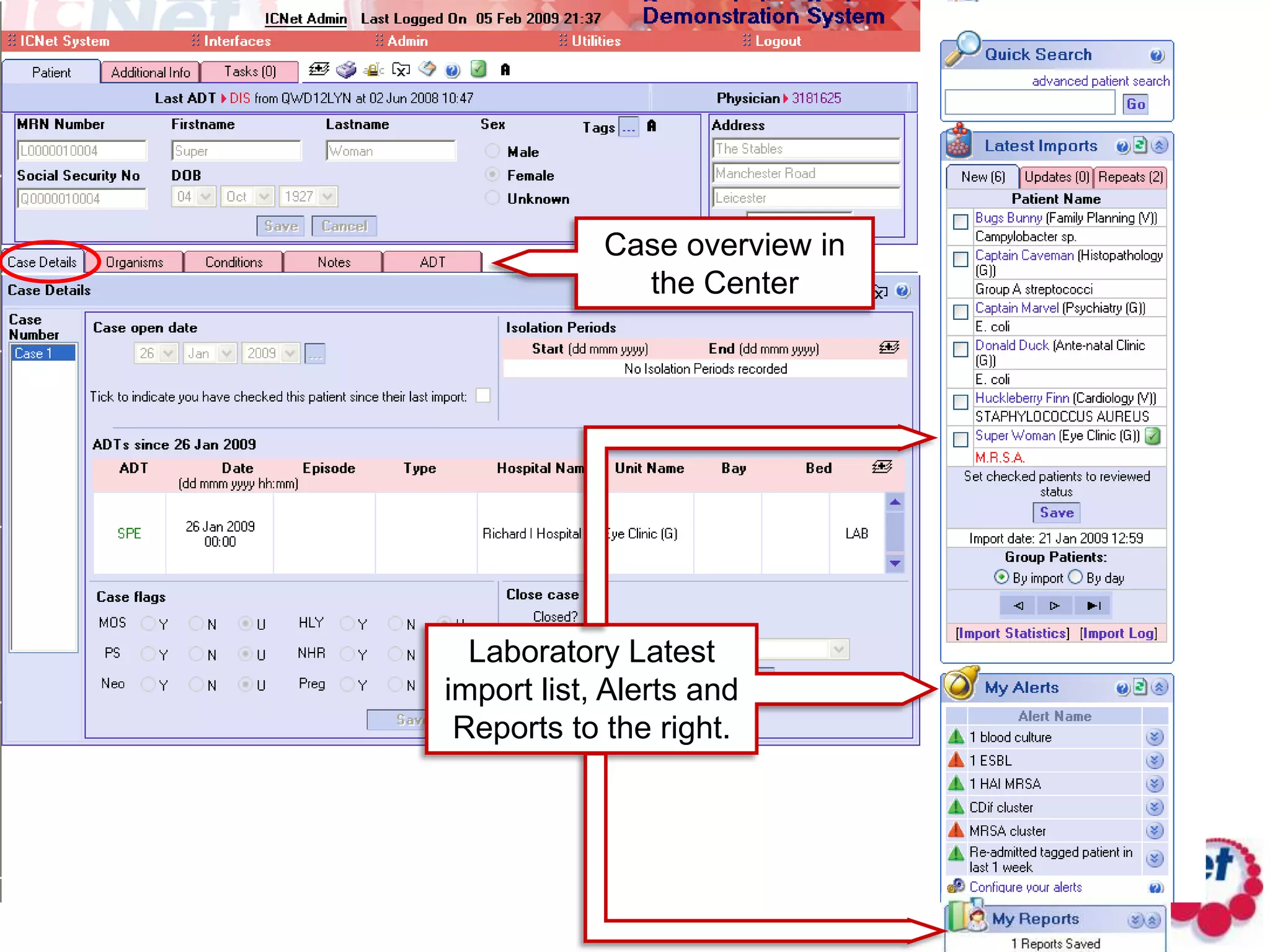Open the Configure your alerts link
The image size is (1270, 952).
(x=1025, y=888)
